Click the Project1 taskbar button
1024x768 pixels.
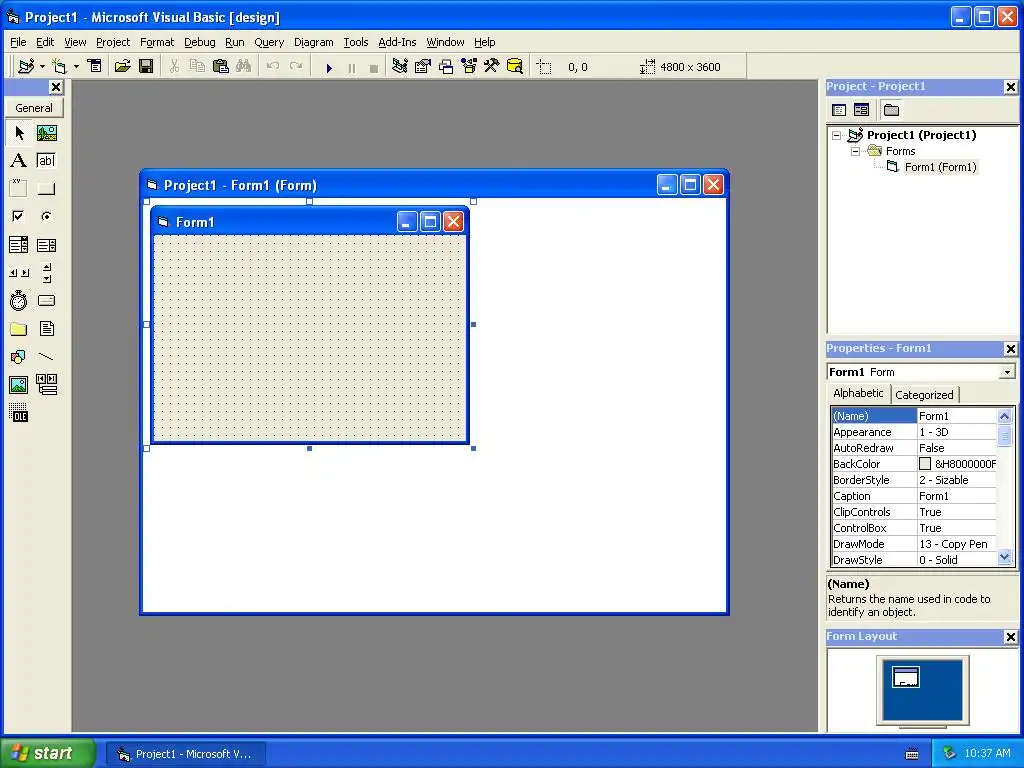[x=185, y=754]
